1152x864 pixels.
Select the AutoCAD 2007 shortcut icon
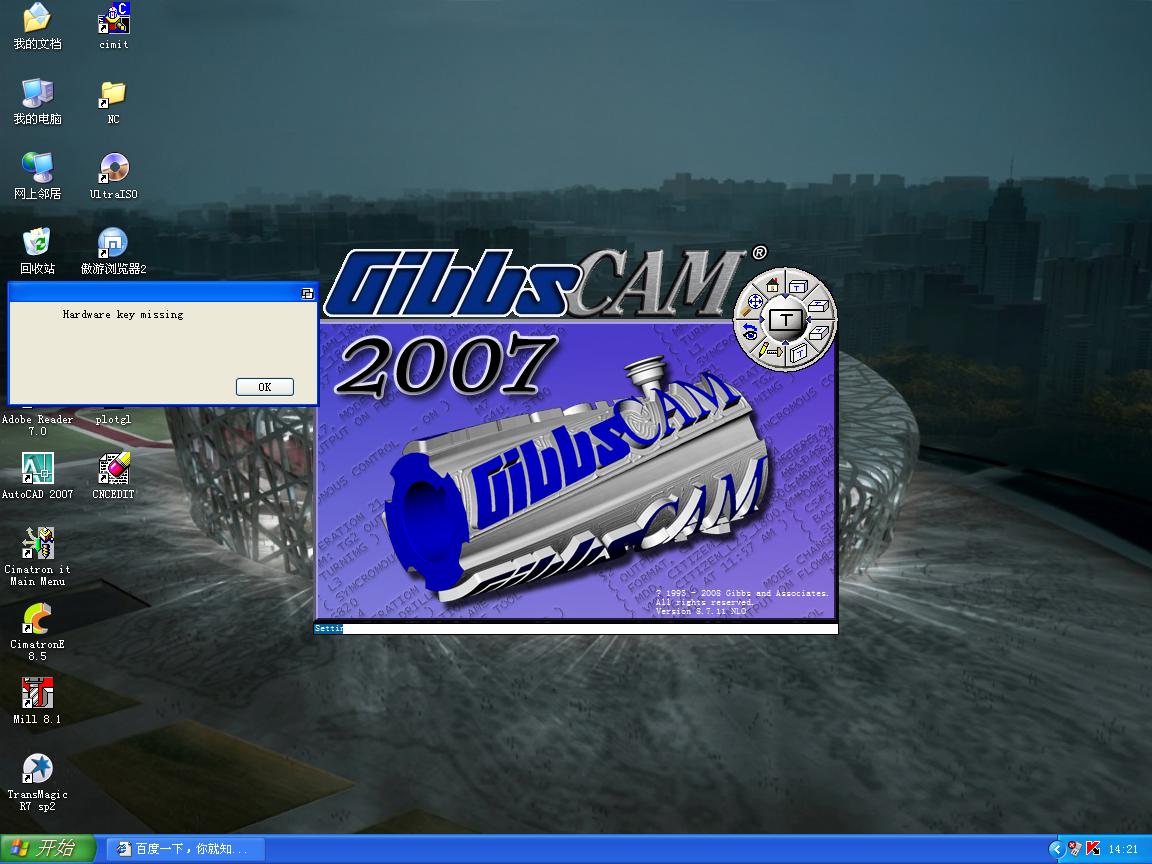[x=37, y=468]
